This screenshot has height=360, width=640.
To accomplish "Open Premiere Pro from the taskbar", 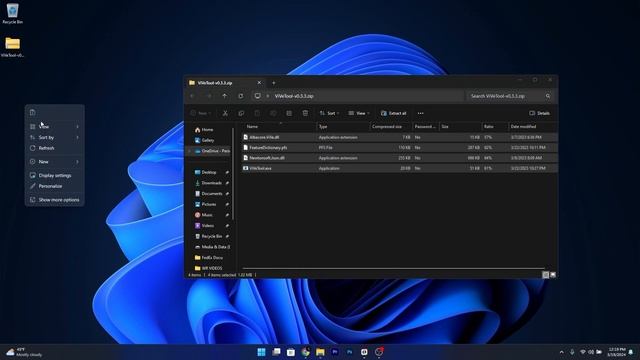I will (x=335, y=352).
